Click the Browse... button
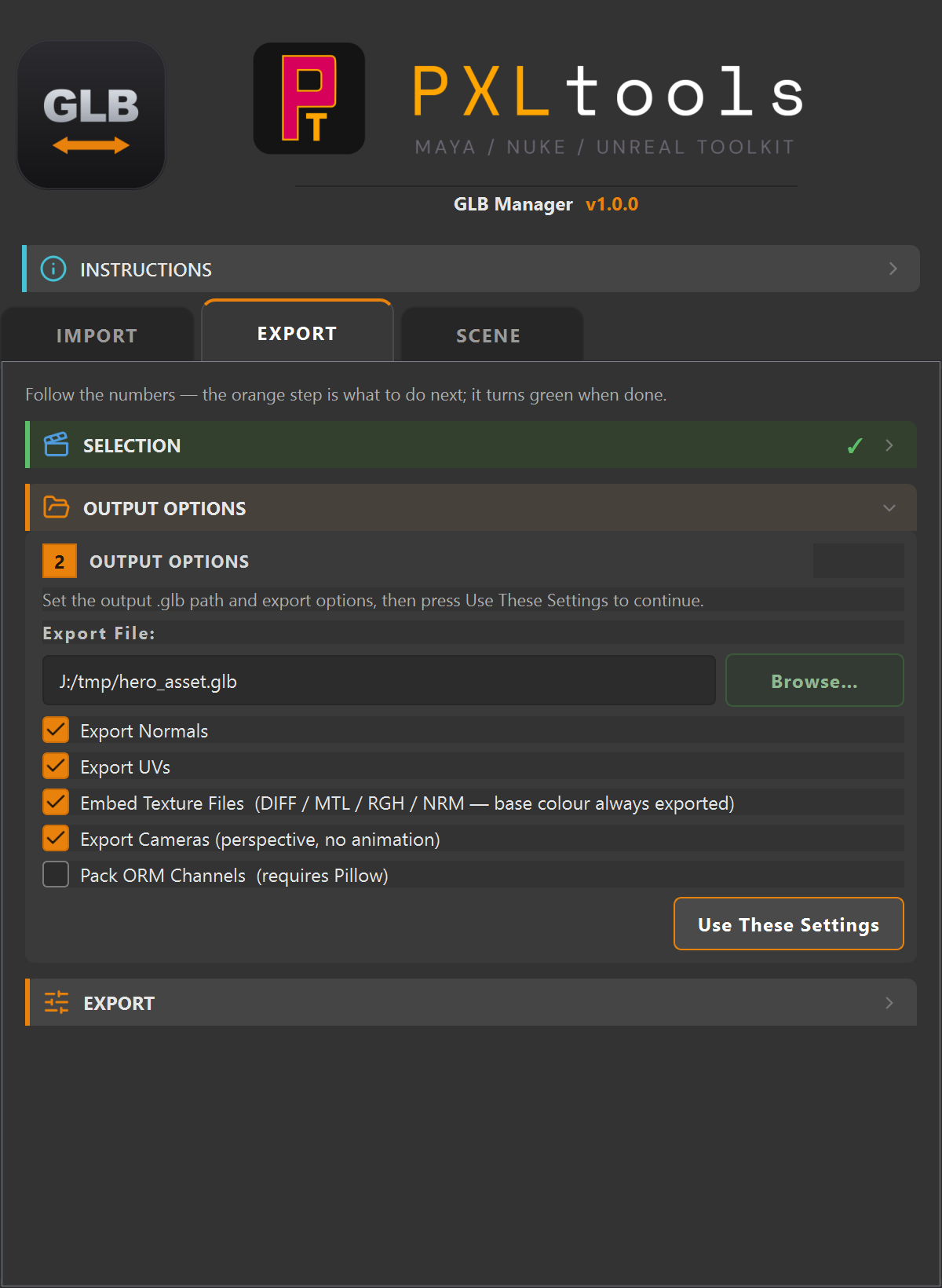Viewport: 942px width, 1288px height. 815,680
